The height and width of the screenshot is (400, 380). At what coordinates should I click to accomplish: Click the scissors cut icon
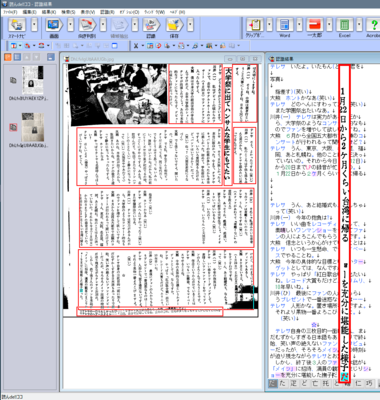[x=136, y=46]
